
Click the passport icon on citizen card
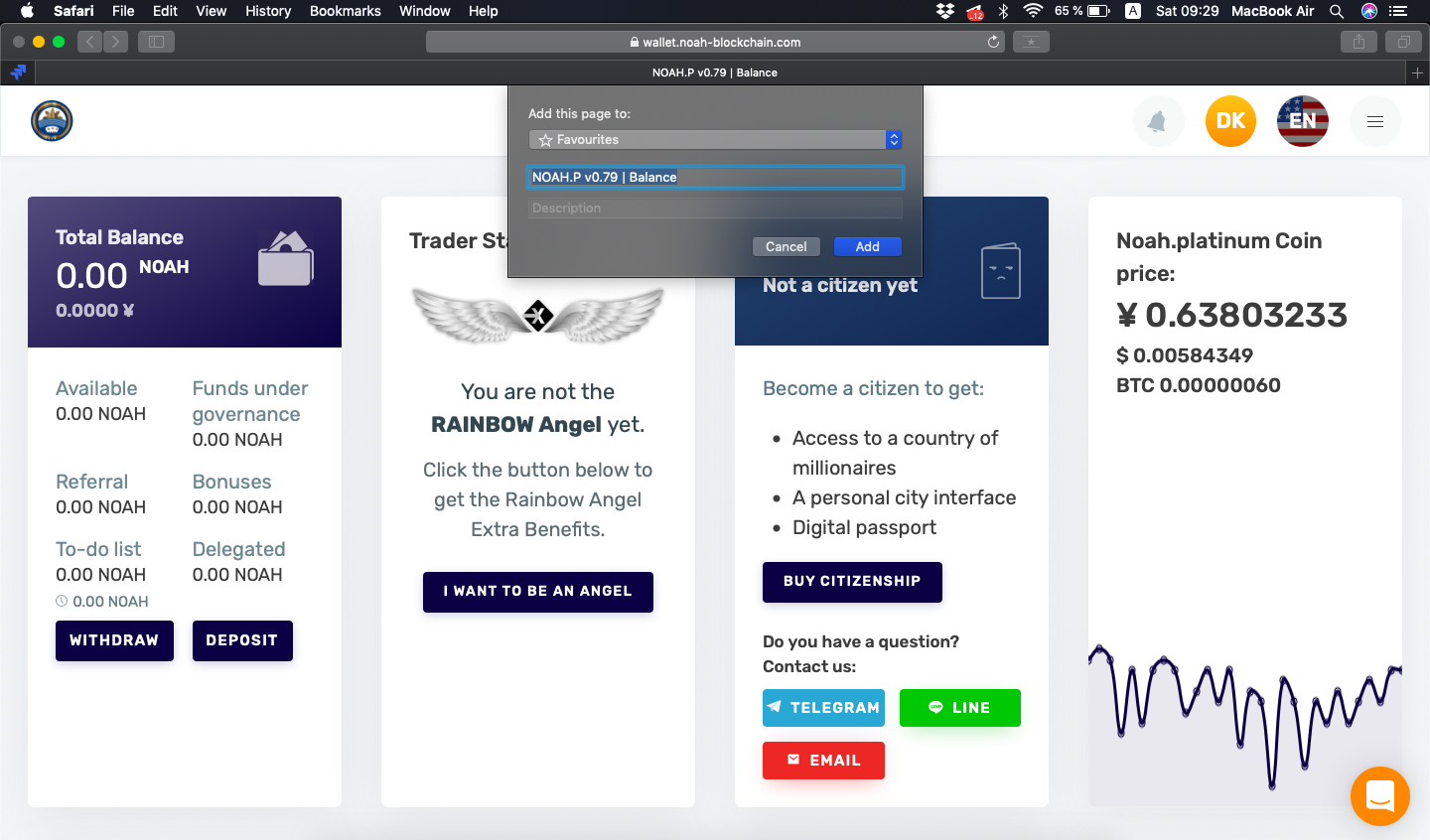[x=1001, y=270]
